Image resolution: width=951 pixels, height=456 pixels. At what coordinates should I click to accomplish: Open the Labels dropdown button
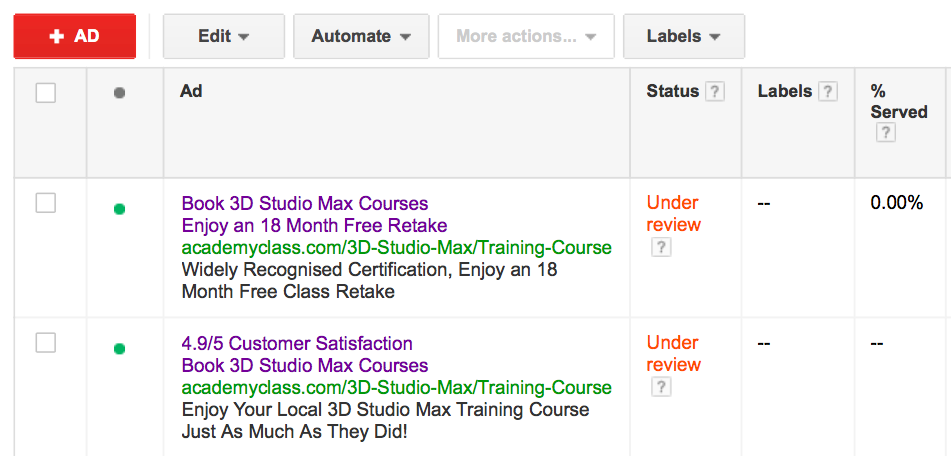(683, 36)
